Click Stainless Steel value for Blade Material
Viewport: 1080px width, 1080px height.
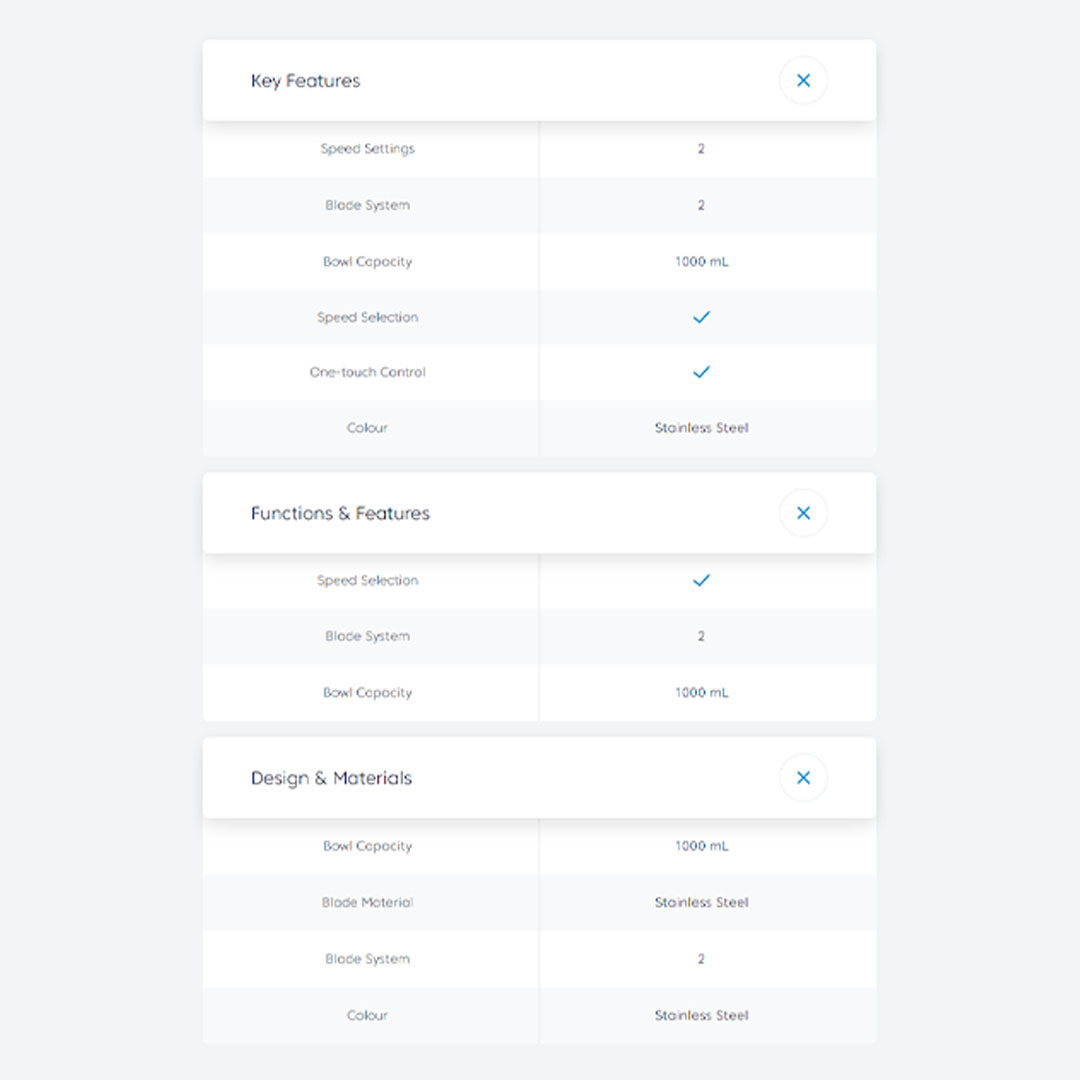click(x=701, y=902)
